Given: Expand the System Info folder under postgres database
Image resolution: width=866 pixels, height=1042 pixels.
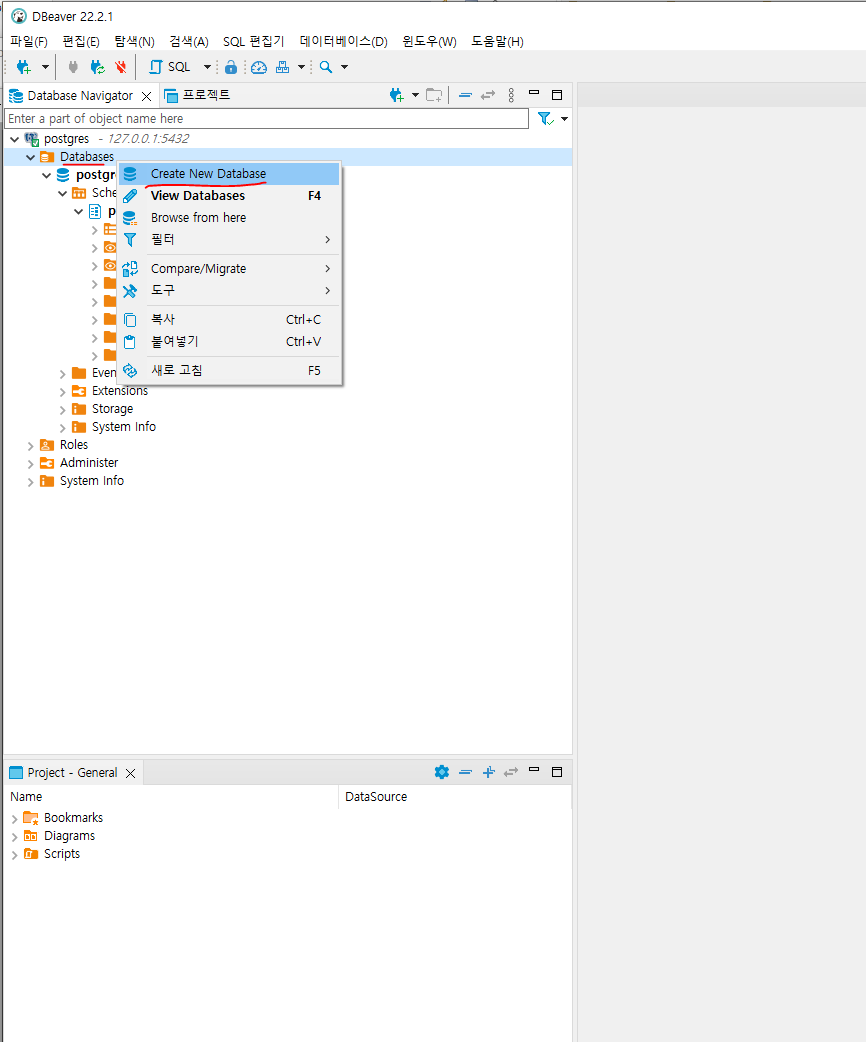Looking at the screenshot, I should 62,428.
